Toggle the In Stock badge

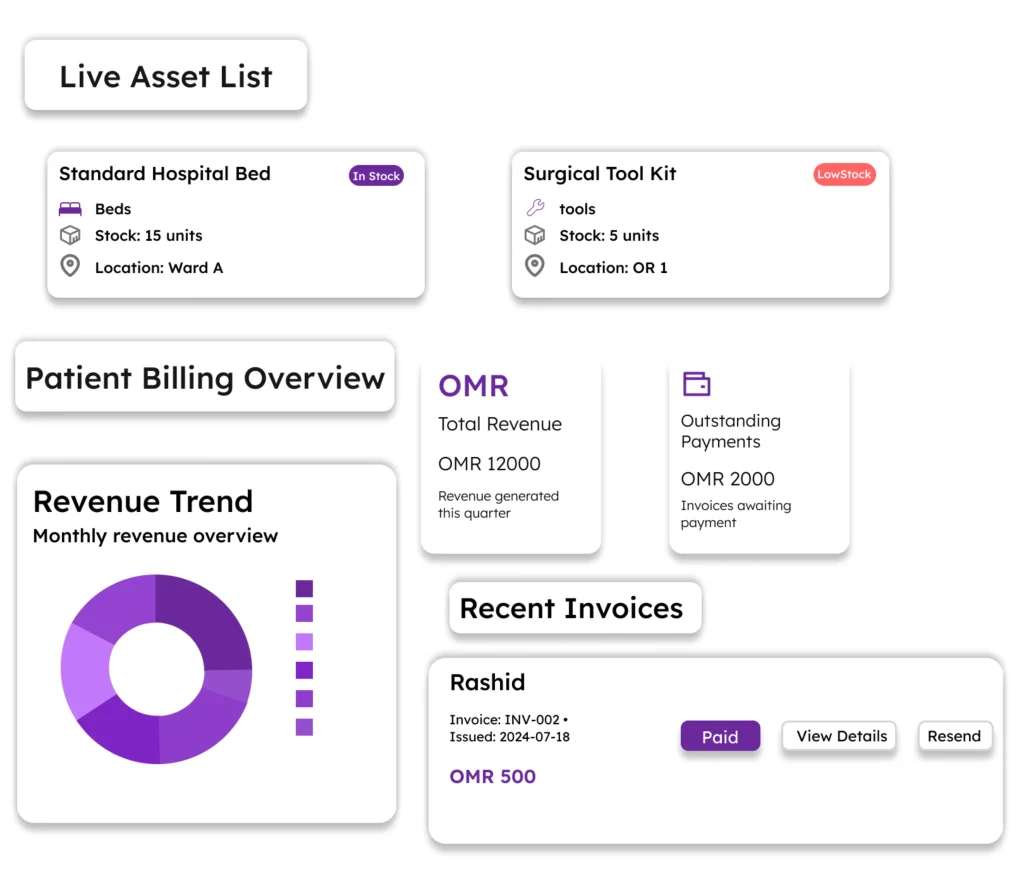(x=376, y=175)
